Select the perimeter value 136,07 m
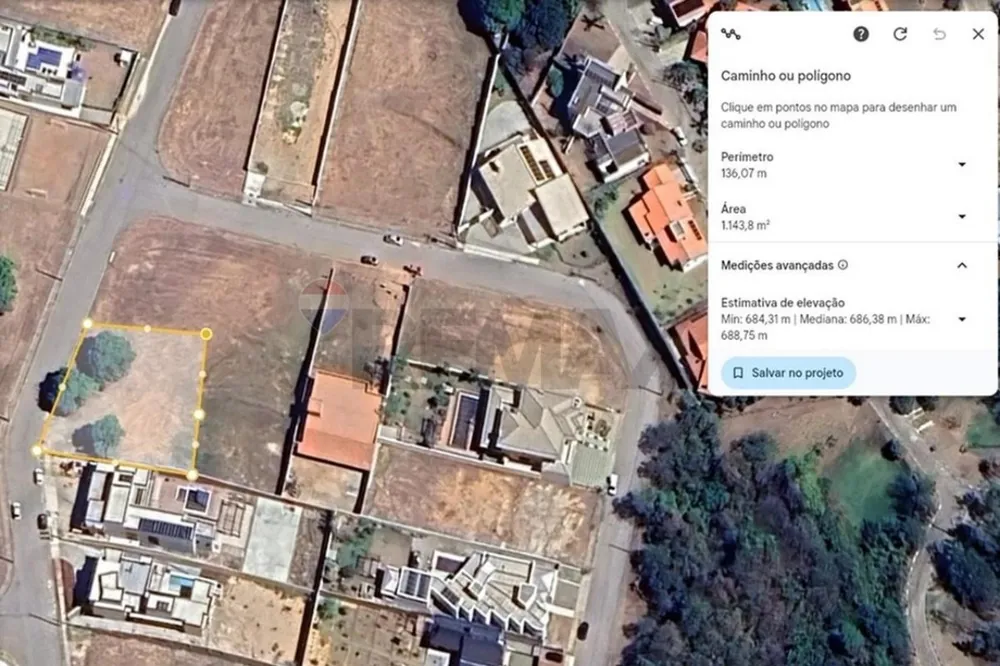This screenshot has width=1000, height=666. click(744, 174)
